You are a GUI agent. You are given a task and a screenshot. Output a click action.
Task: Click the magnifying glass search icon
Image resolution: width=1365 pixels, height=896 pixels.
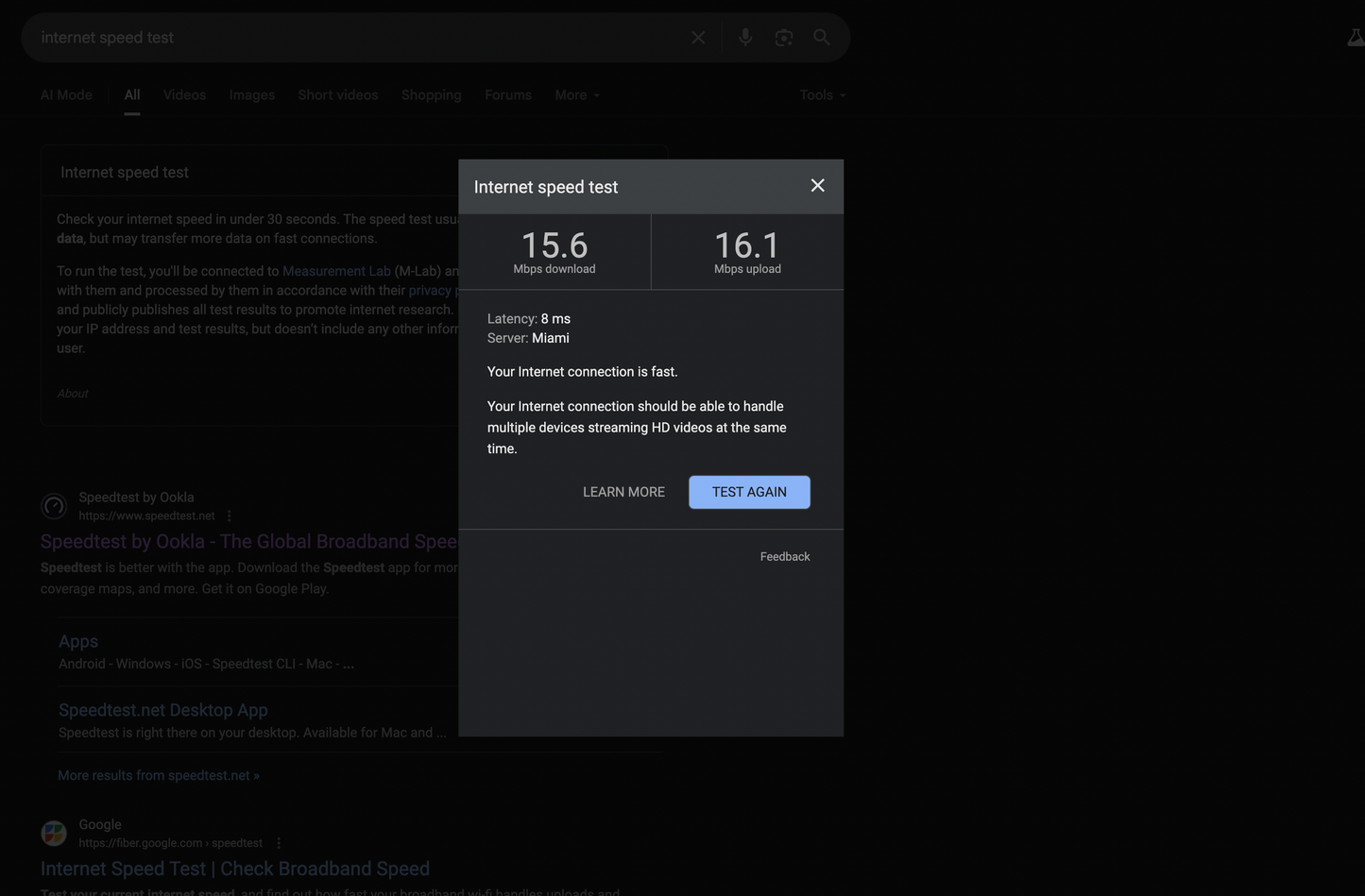point(821,38)
